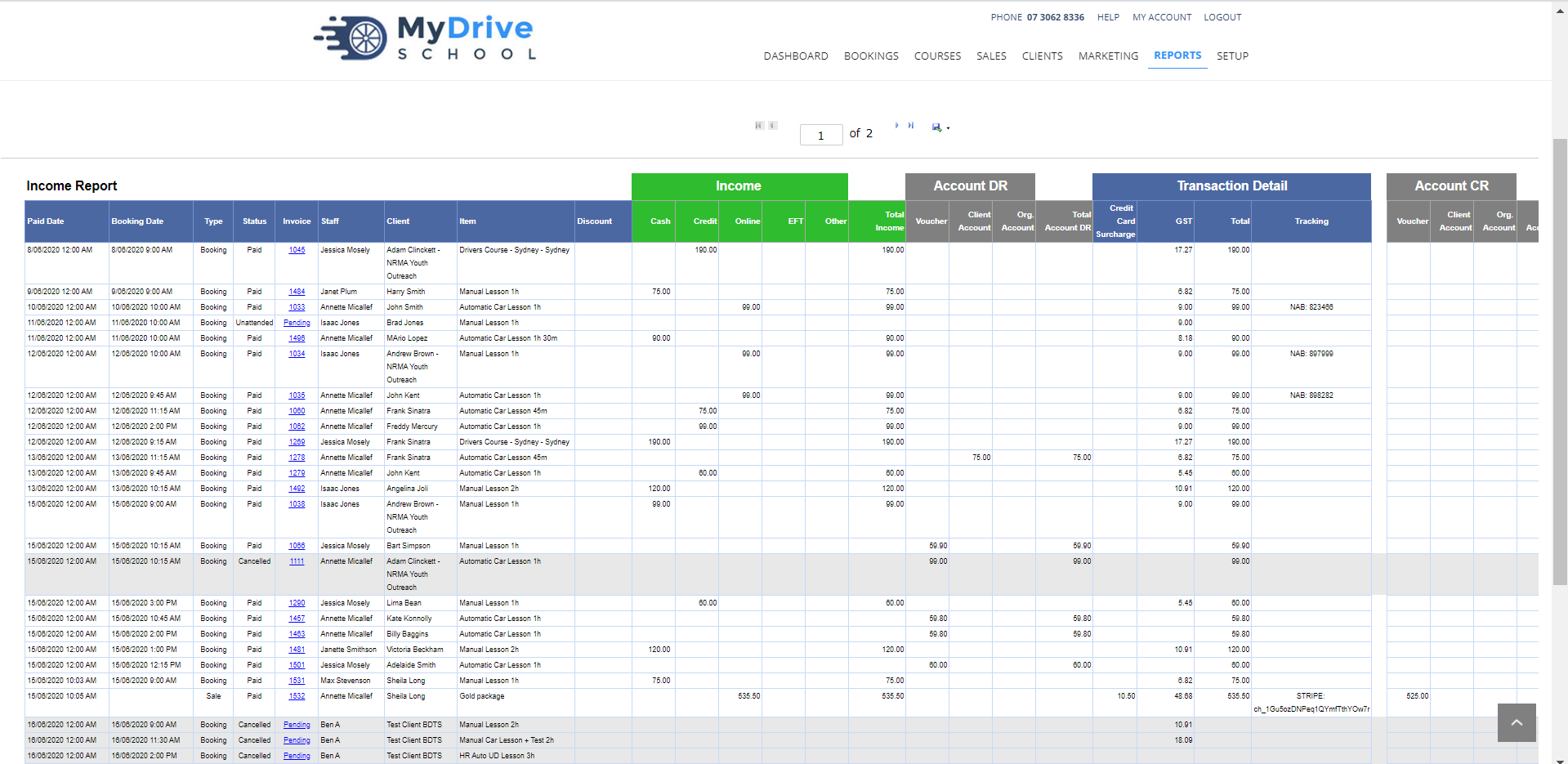Open invoice 1034
The width and height of the screenshot is (1568, 764).
coord(297,354)
